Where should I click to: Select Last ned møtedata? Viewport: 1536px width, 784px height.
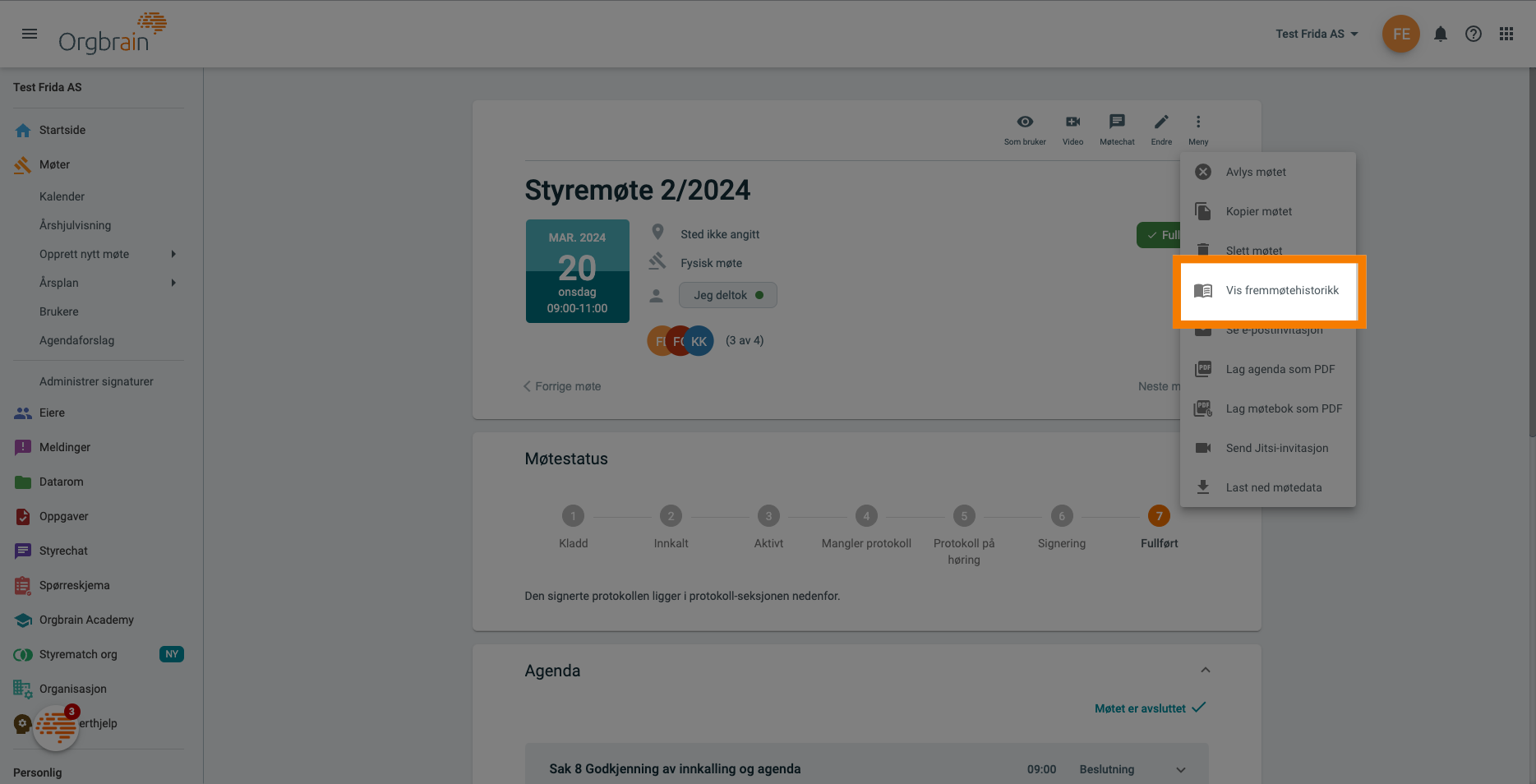[x=1268, y=487]
